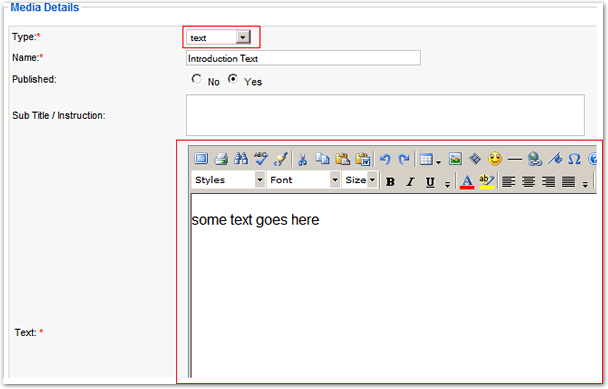This screenshot has width=608, height=389.
Task: Click Paste from Word icon
Action: (x=363, y=159)
